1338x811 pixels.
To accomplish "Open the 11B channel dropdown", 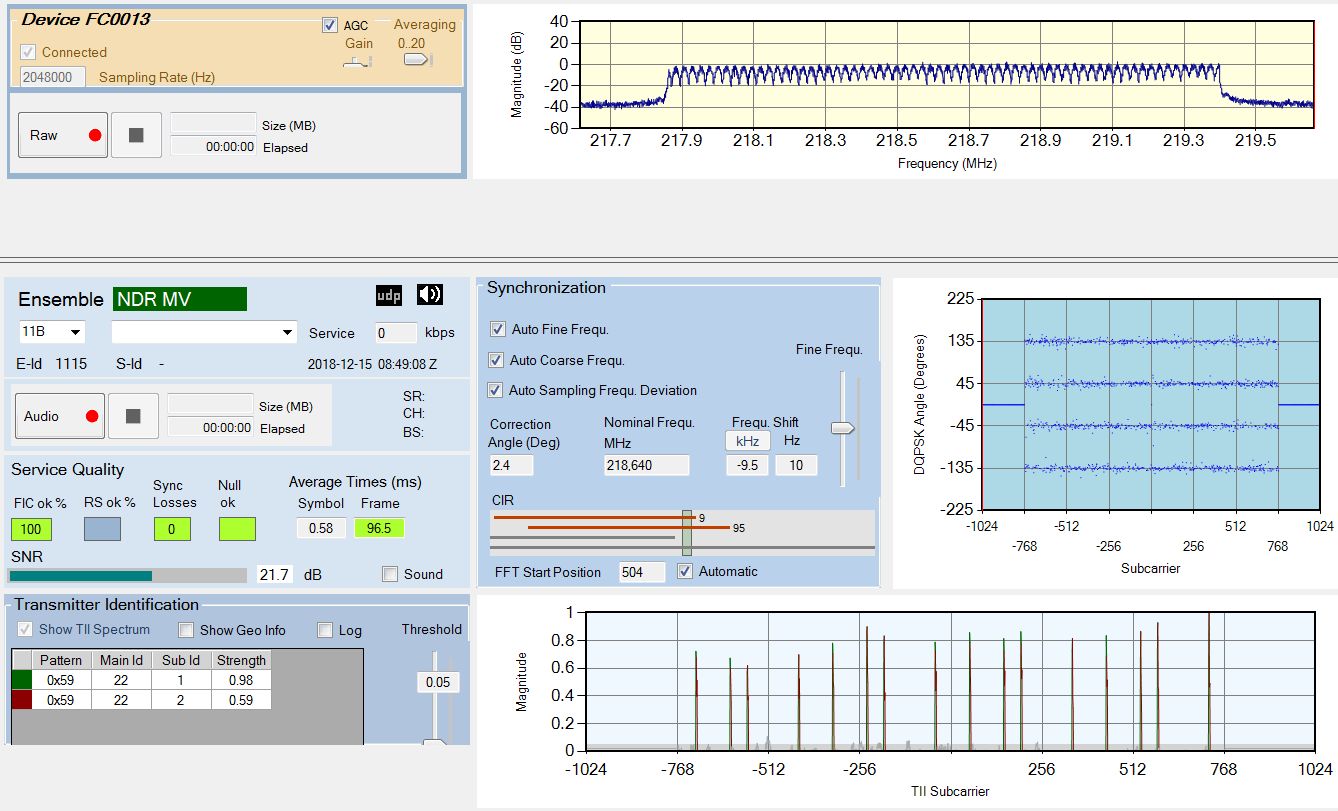I will [x=52, y=332].
